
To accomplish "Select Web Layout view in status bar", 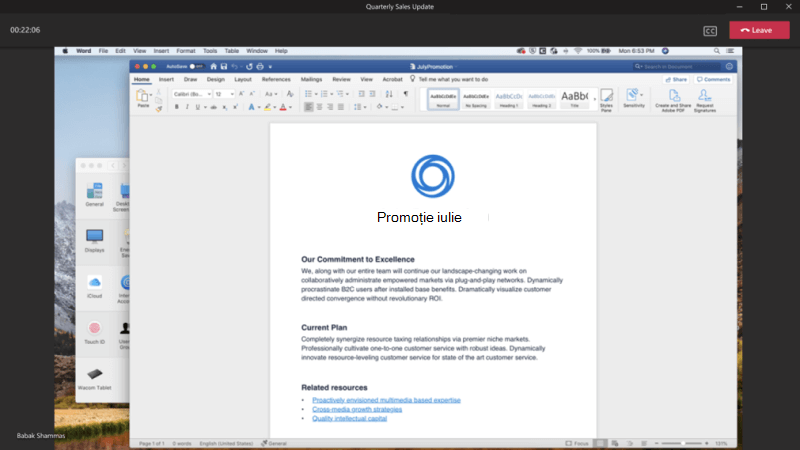I will point(615,443).
